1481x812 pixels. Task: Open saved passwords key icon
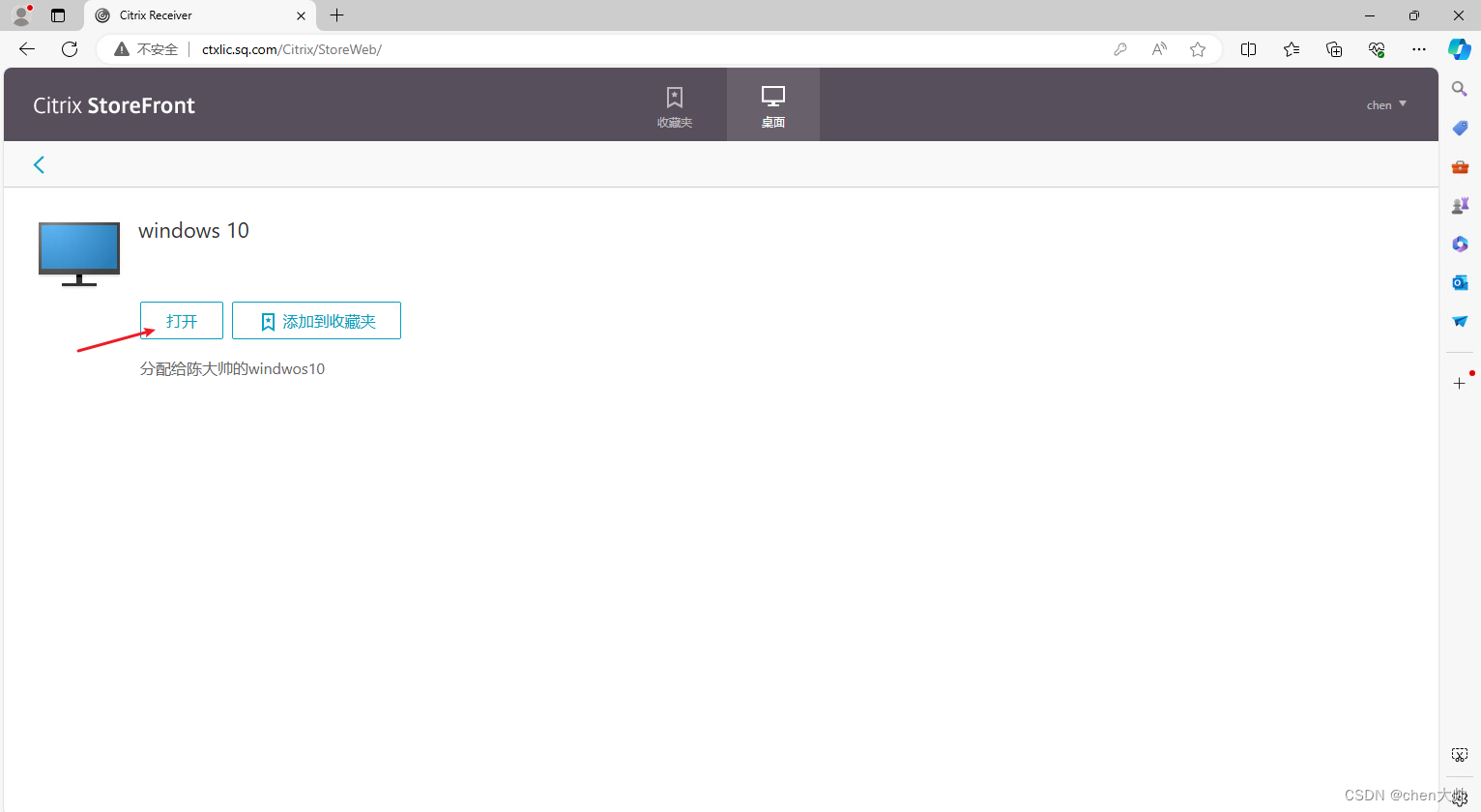[x=1120, y=49]
